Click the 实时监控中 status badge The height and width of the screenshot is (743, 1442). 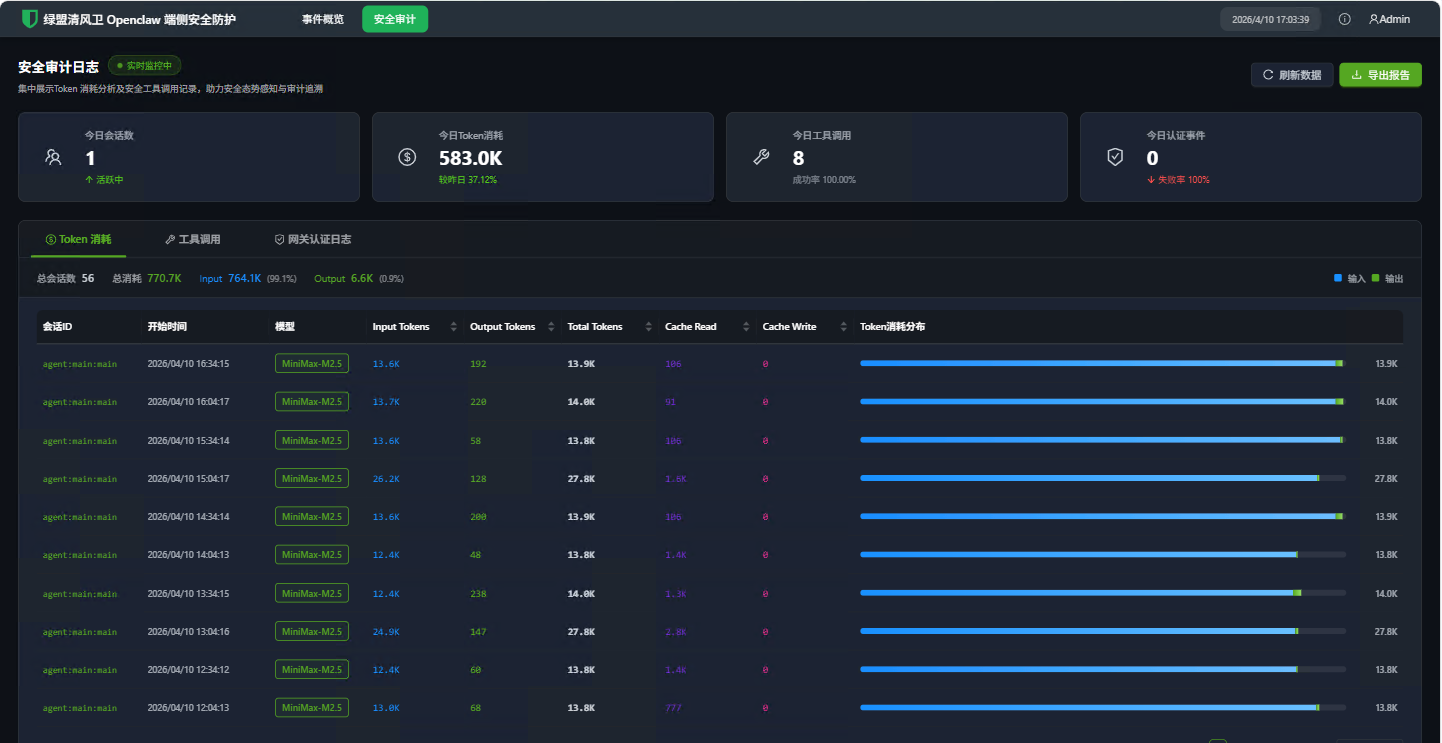(144, 65)
